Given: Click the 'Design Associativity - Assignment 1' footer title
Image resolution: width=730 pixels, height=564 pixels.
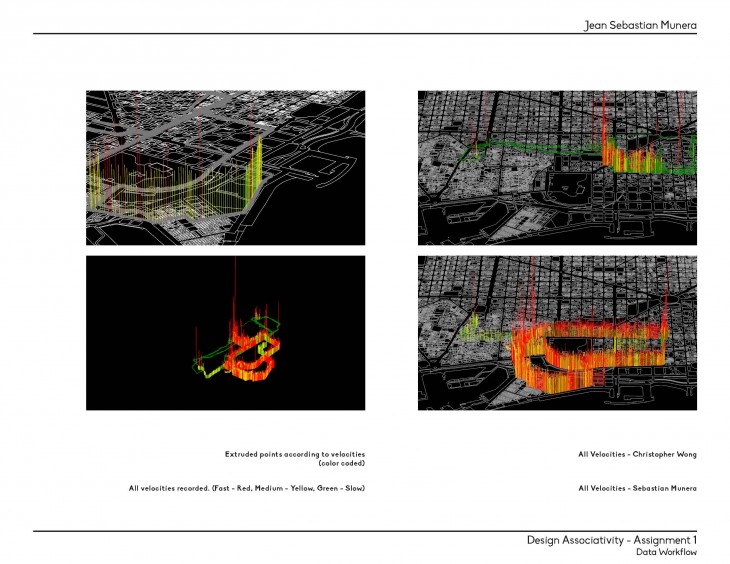Looking at the screenshot, I should coord(611,540).
